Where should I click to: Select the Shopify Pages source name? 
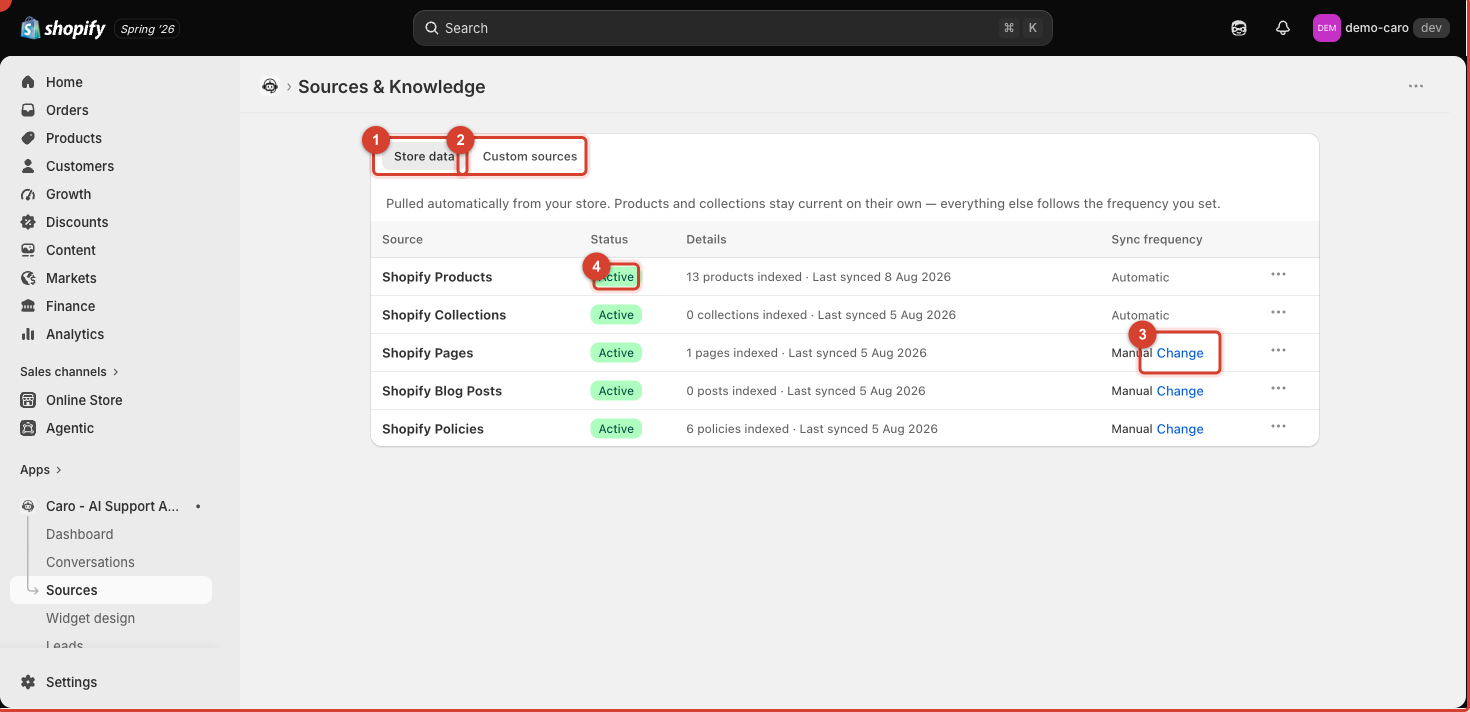[428, 353]
